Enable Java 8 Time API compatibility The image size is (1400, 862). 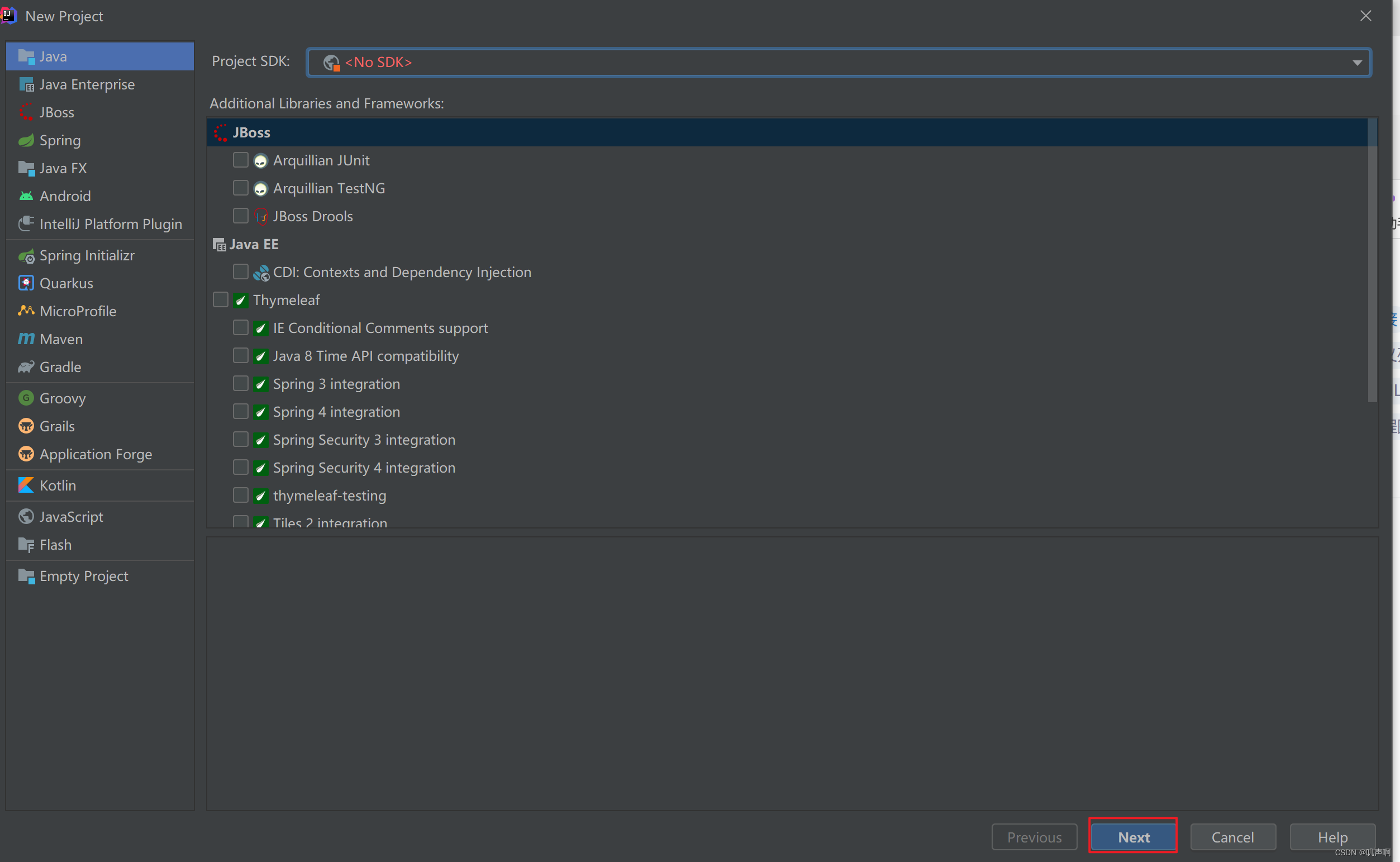click(241, 356)
